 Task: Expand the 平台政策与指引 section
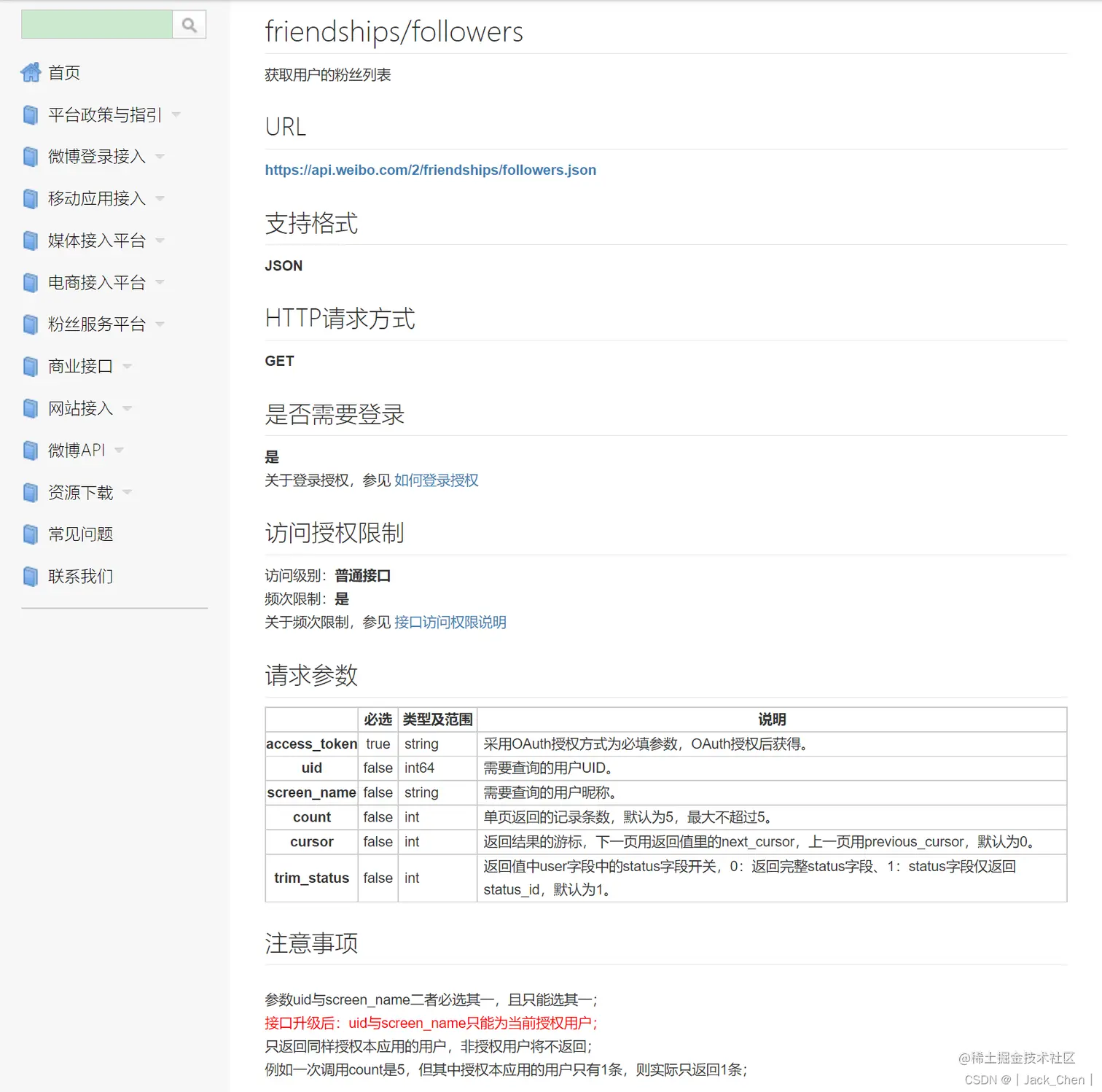[x=176, y=114]
